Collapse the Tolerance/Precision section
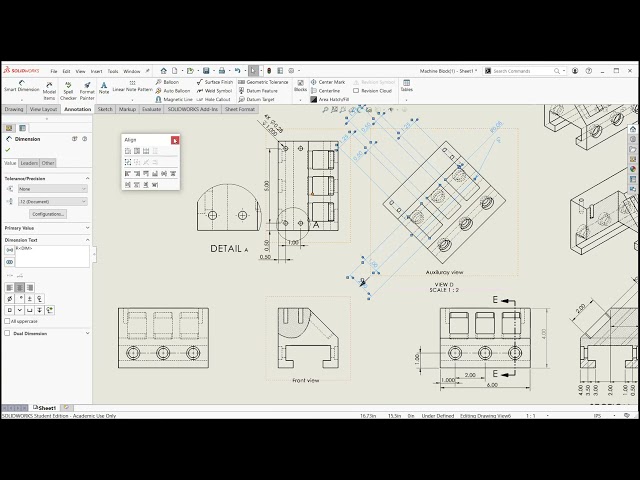 [x=87, y=178]
